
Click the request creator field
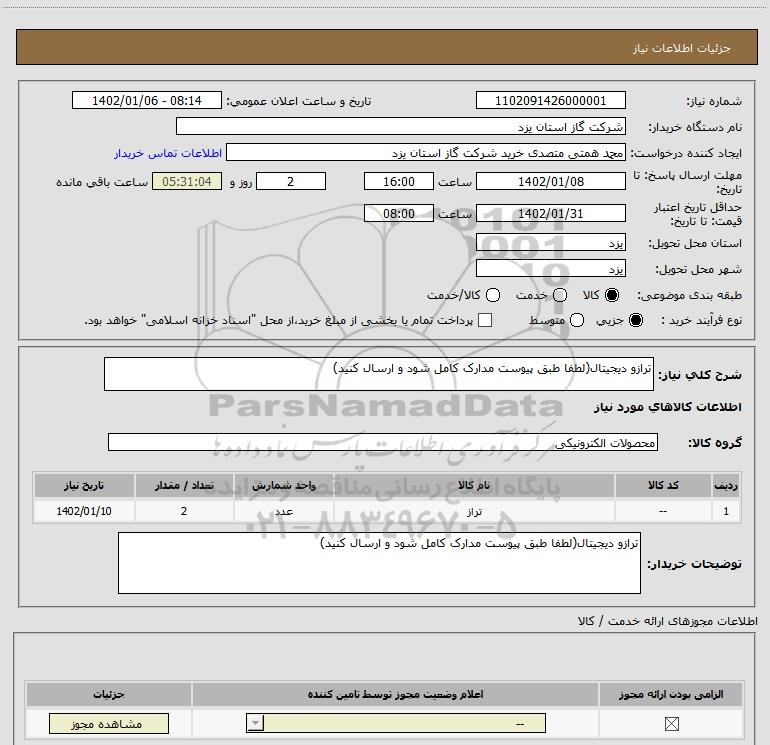click(x=426, y=152)
